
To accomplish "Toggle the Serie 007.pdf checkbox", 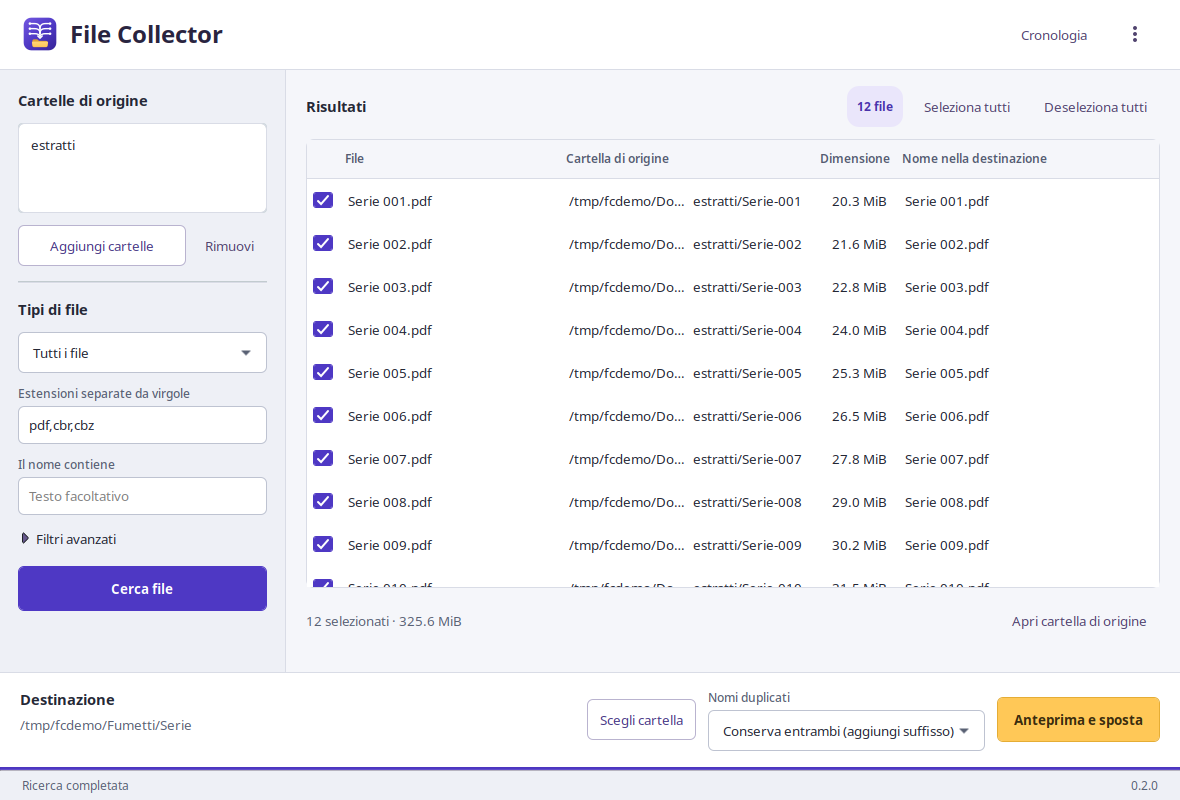I will [x=323, y=458].
